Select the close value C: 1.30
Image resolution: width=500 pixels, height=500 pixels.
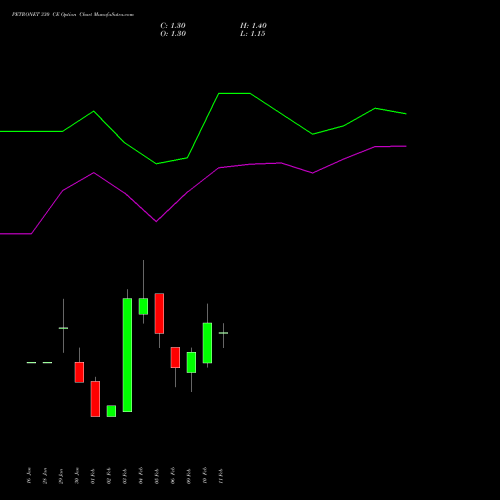[173, 26]
